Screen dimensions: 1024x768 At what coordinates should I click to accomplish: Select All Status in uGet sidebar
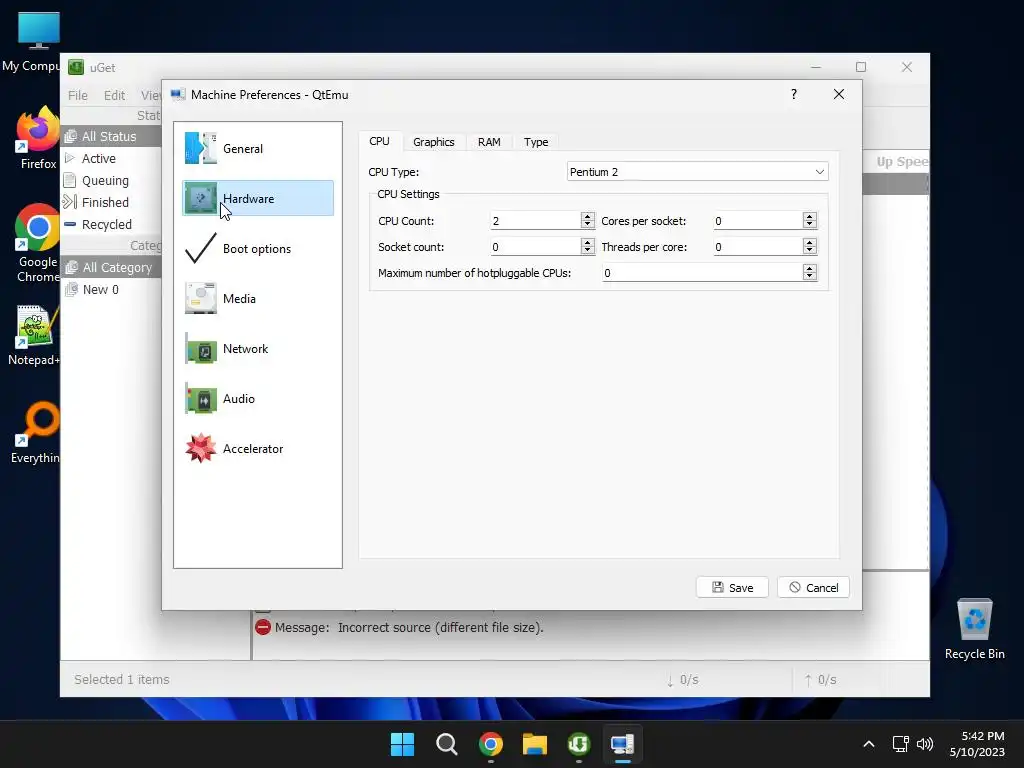click(111, 136)
